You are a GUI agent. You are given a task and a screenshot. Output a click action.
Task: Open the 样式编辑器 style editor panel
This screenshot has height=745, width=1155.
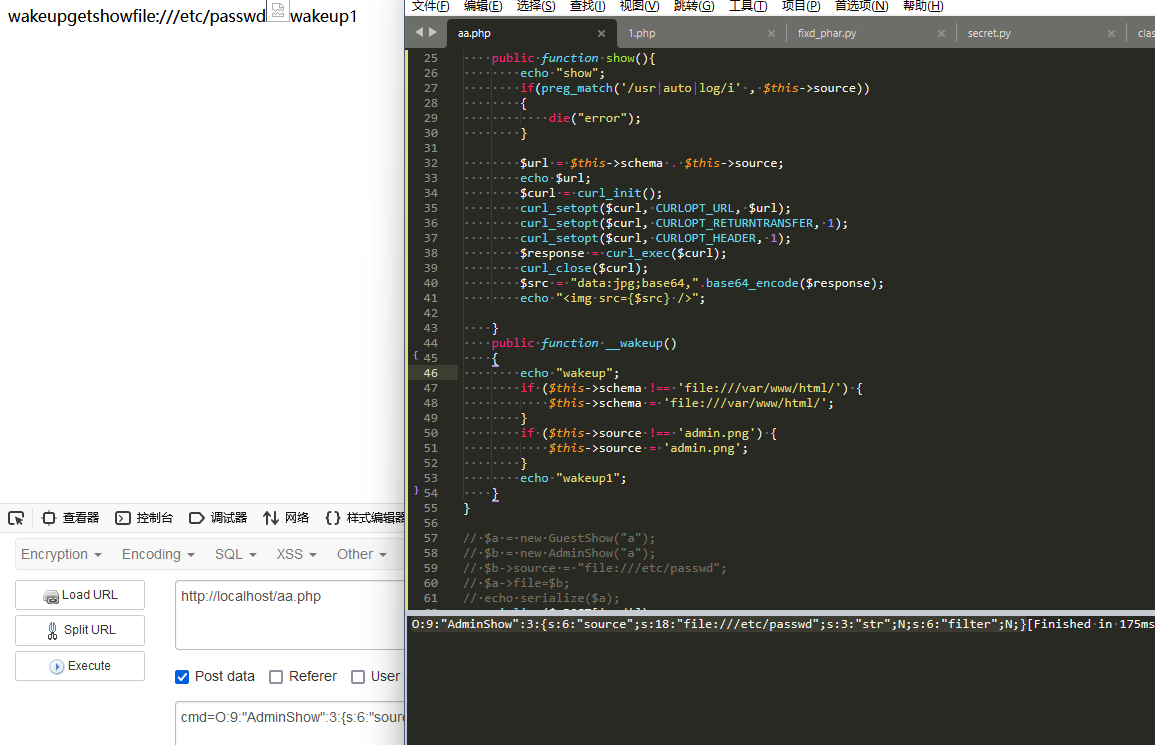pyautogui.click(x=365, y=518)
